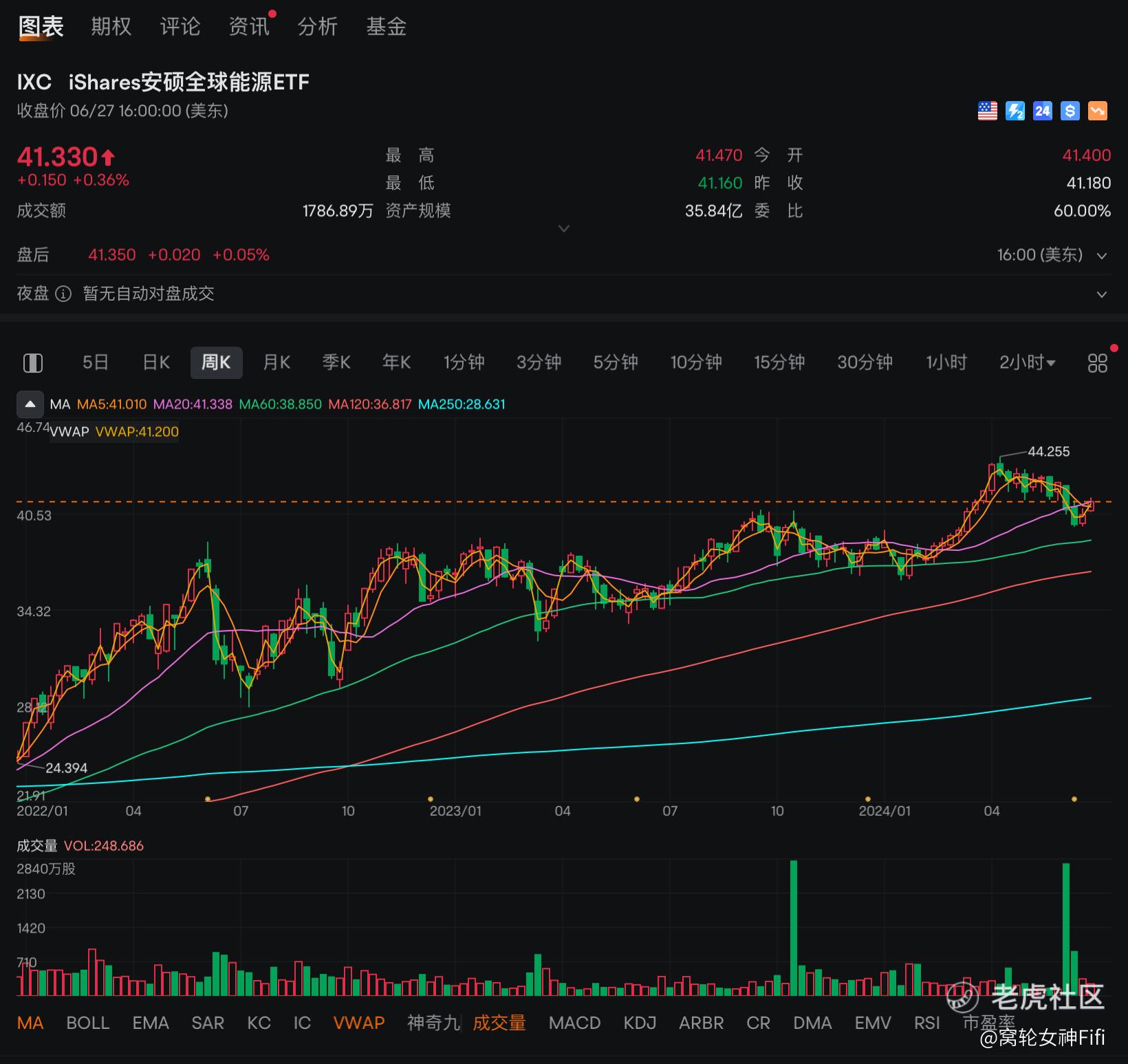Tap the VOL:248.686 volume readout
The height and width of the screenshot is (1064, 1128).
pos(103,846)
